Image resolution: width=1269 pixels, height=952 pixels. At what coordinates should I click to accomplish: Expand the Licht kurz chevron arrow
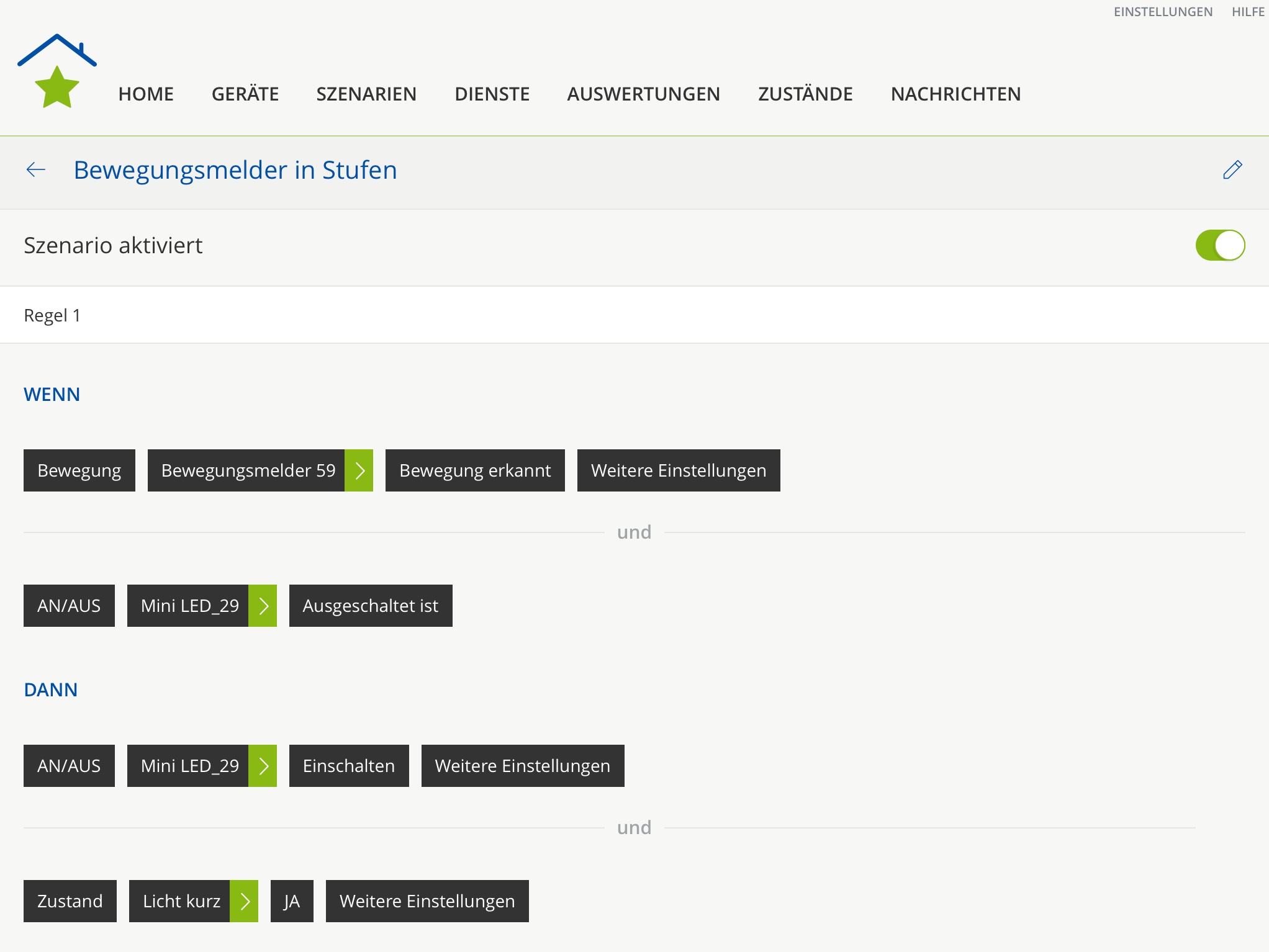tap(244, 901)
